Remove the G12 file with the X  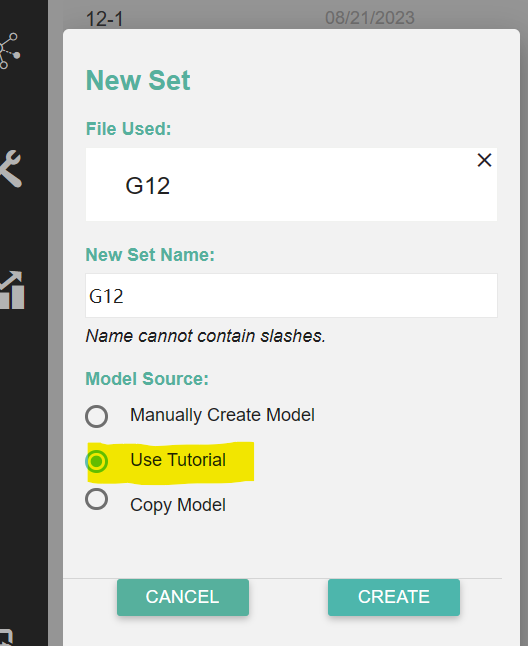484,160
